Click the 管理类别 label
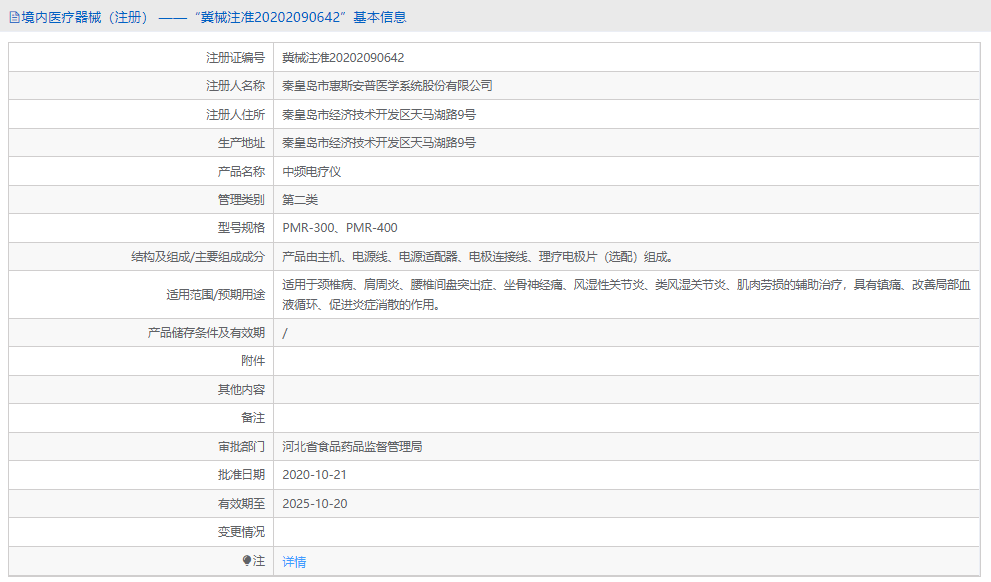This screenshot has width=991, height=582. pos(241,200)
